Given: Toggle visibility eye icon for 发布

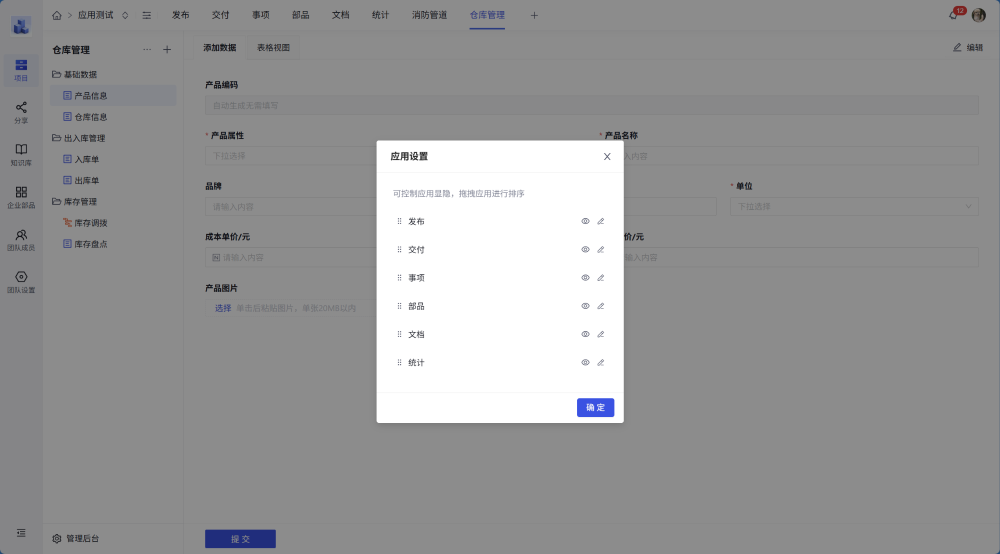Looking at the screenshot, I should [586, 221].
